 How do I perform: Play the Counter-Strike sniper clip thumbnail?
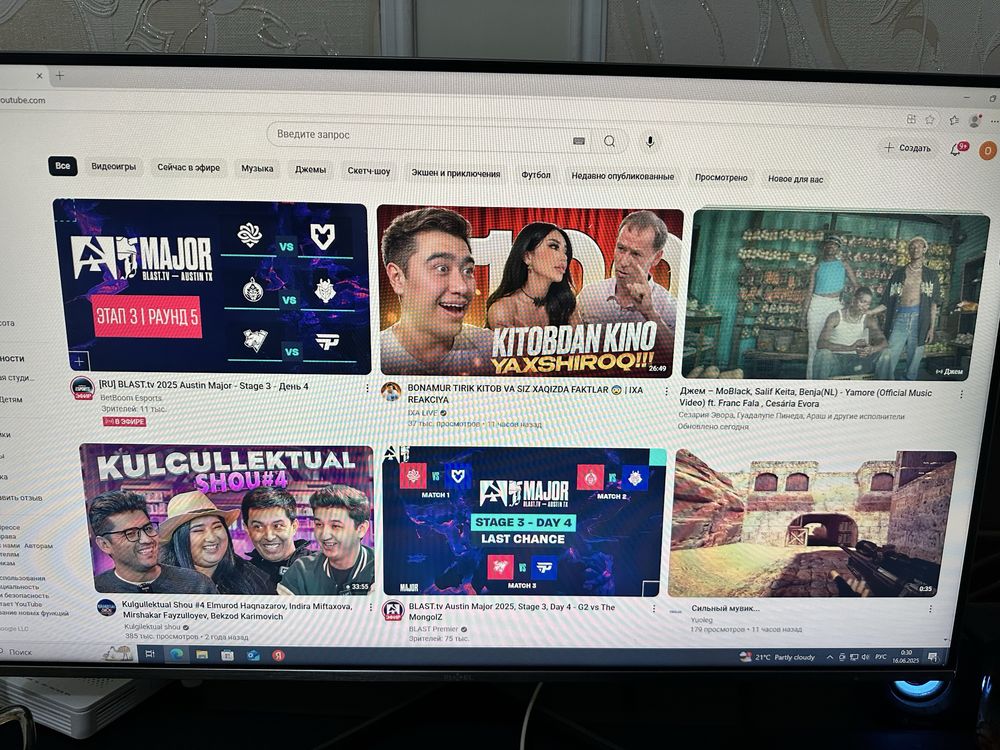[x=811, y=524]
